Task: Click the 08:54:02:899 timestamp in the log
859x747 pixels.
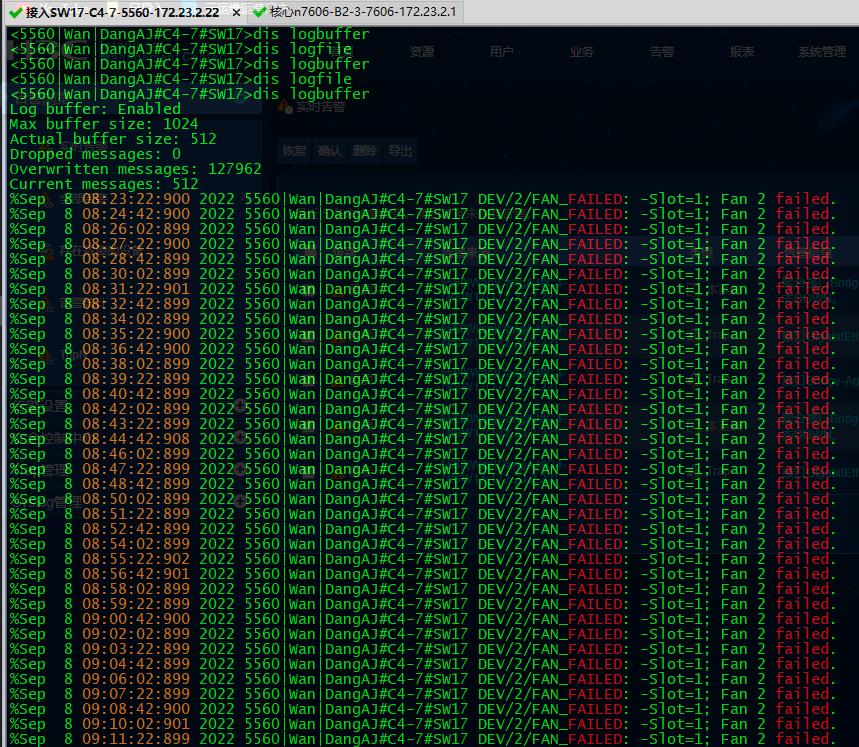Action: [x=136, y=544]
